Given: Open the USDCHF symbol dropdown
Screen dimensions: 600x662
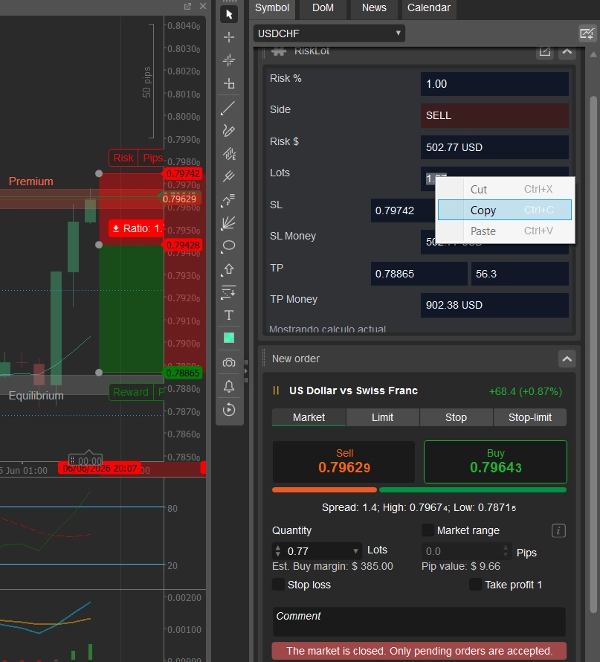Looking at the screenshot, I should click(x=329, y=33).
